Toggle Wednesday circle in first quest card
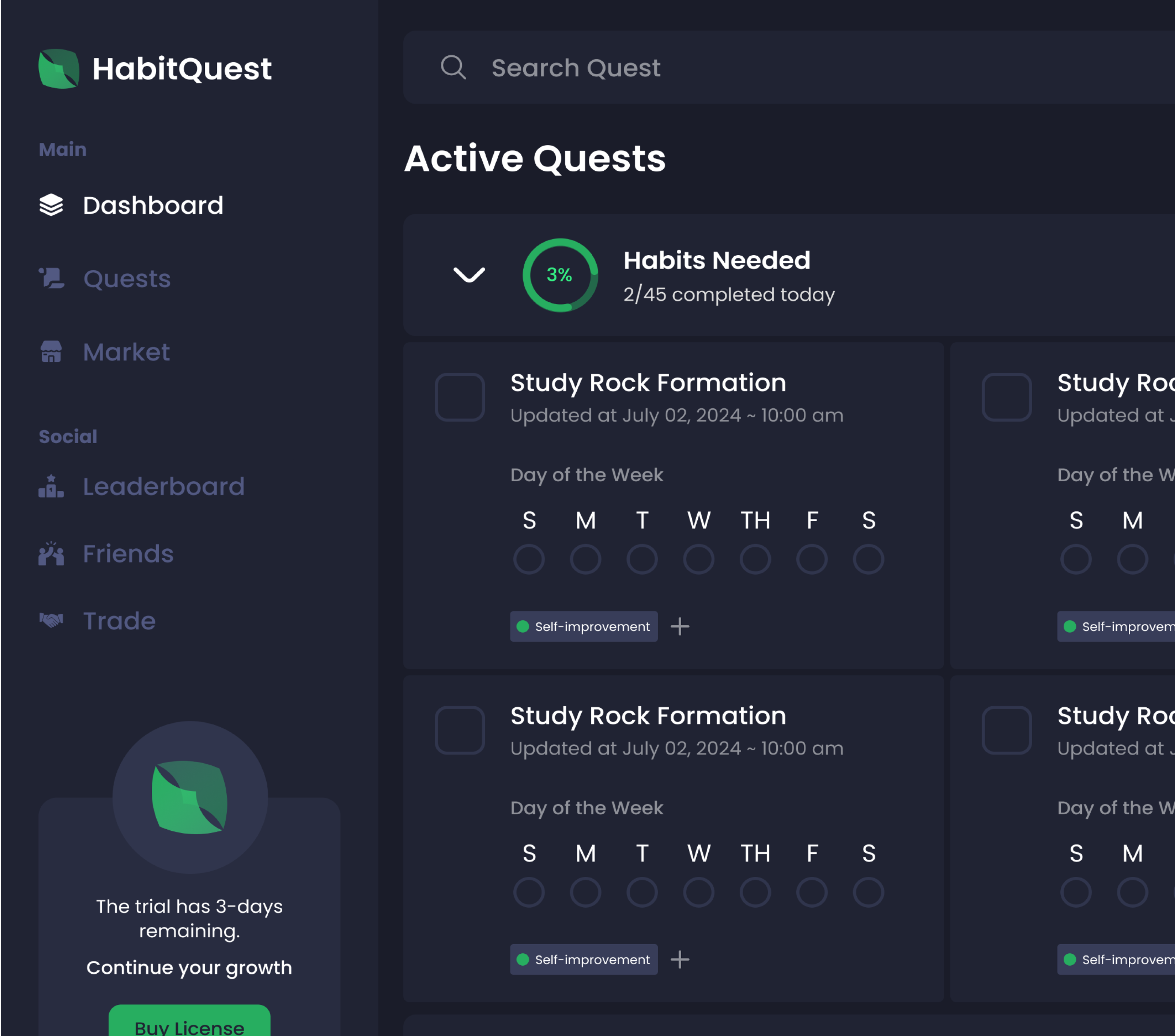Viewport: 1175px width, 1036px height. tap(699, 559)
